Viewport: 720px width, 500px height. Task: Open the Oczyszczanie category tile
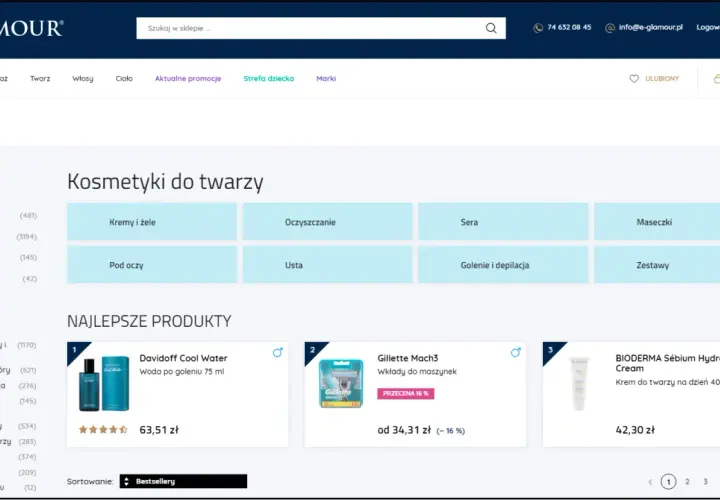coord(328,222)
